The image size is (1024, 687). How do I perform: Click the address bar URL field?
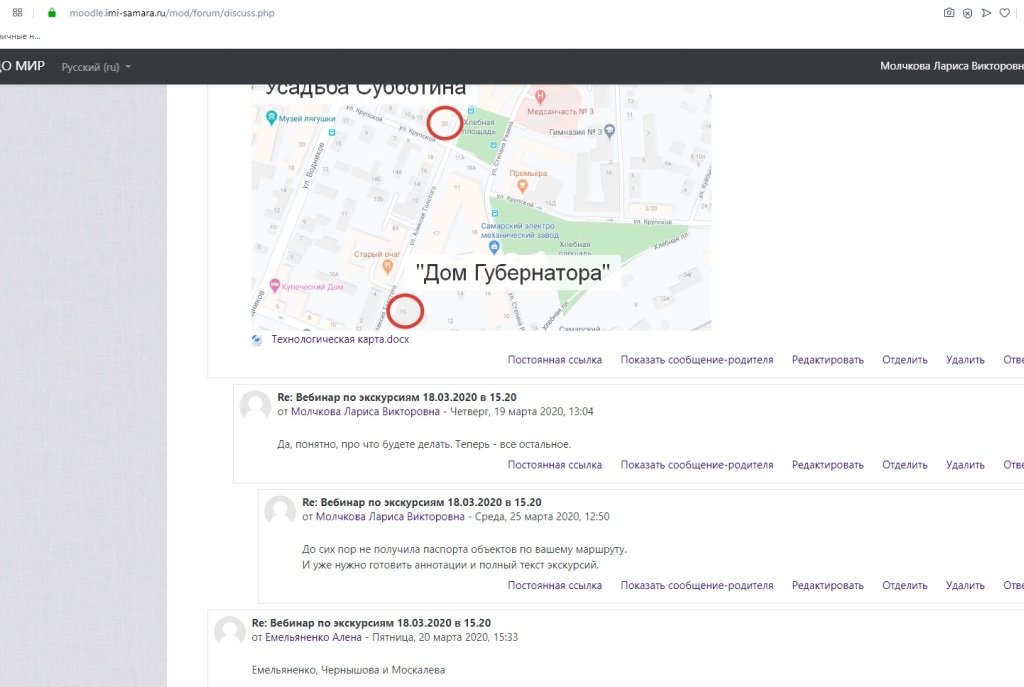[x=172, y=12]
